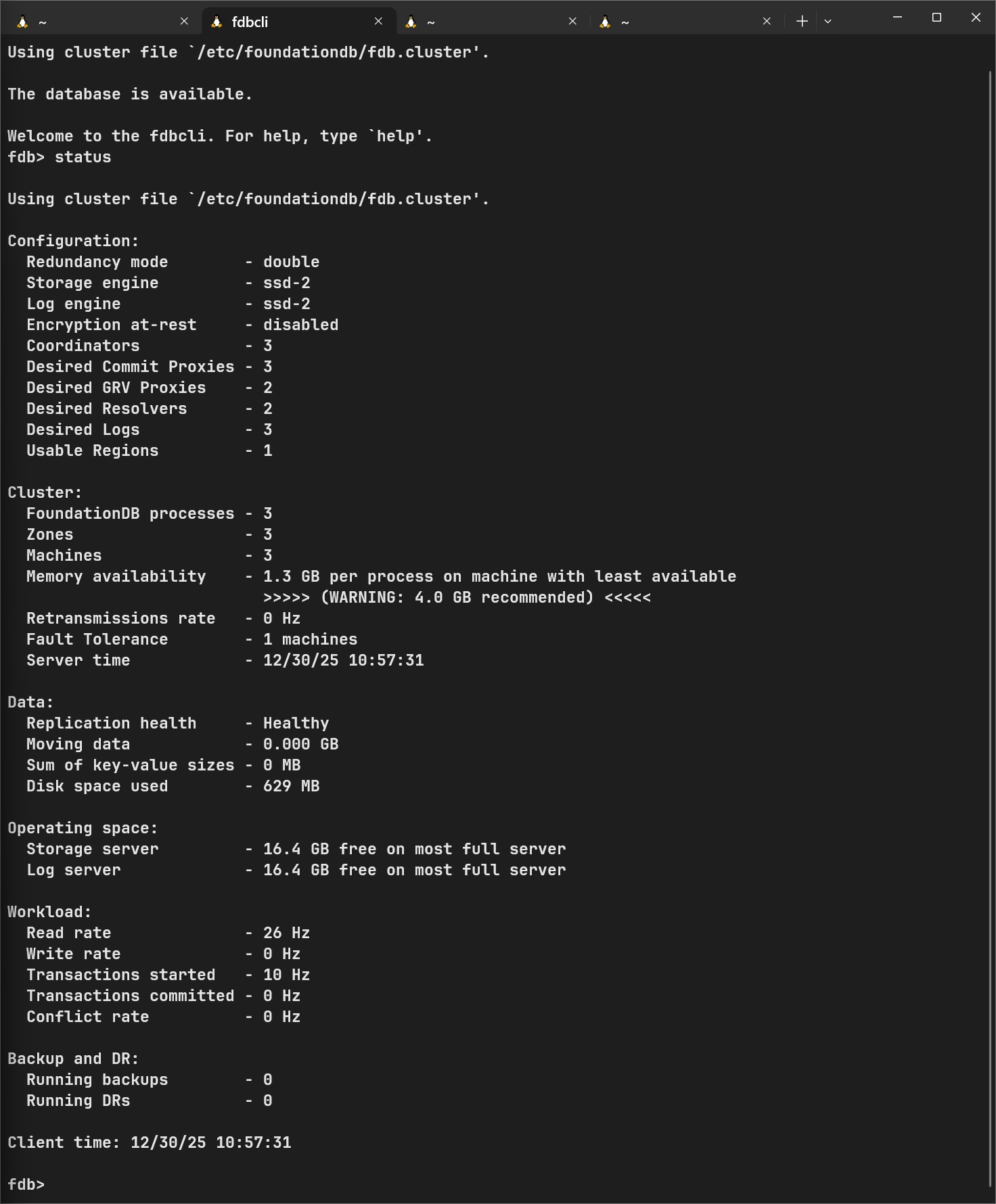Screen dimensions: 996x1204
Task: Close the fdbcli tab
Action: tap(378, 22)
